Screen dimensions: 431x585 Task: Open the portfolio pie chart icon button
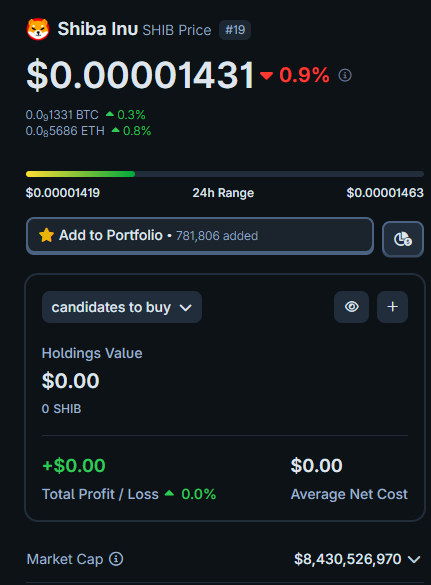[403, 239]
